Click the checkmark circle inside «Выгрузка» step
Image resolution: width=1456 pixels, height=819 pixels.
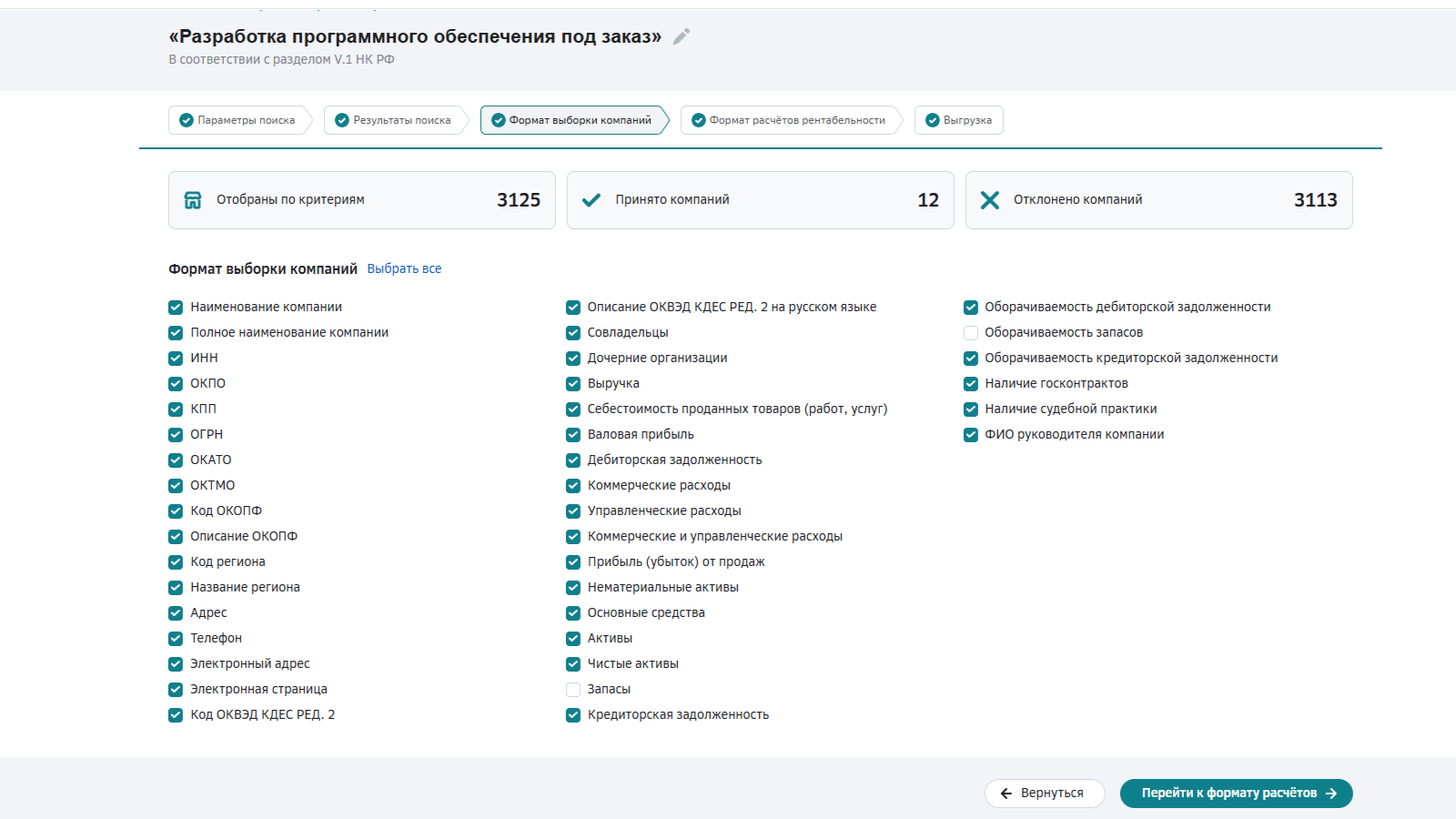pos(931,119)
